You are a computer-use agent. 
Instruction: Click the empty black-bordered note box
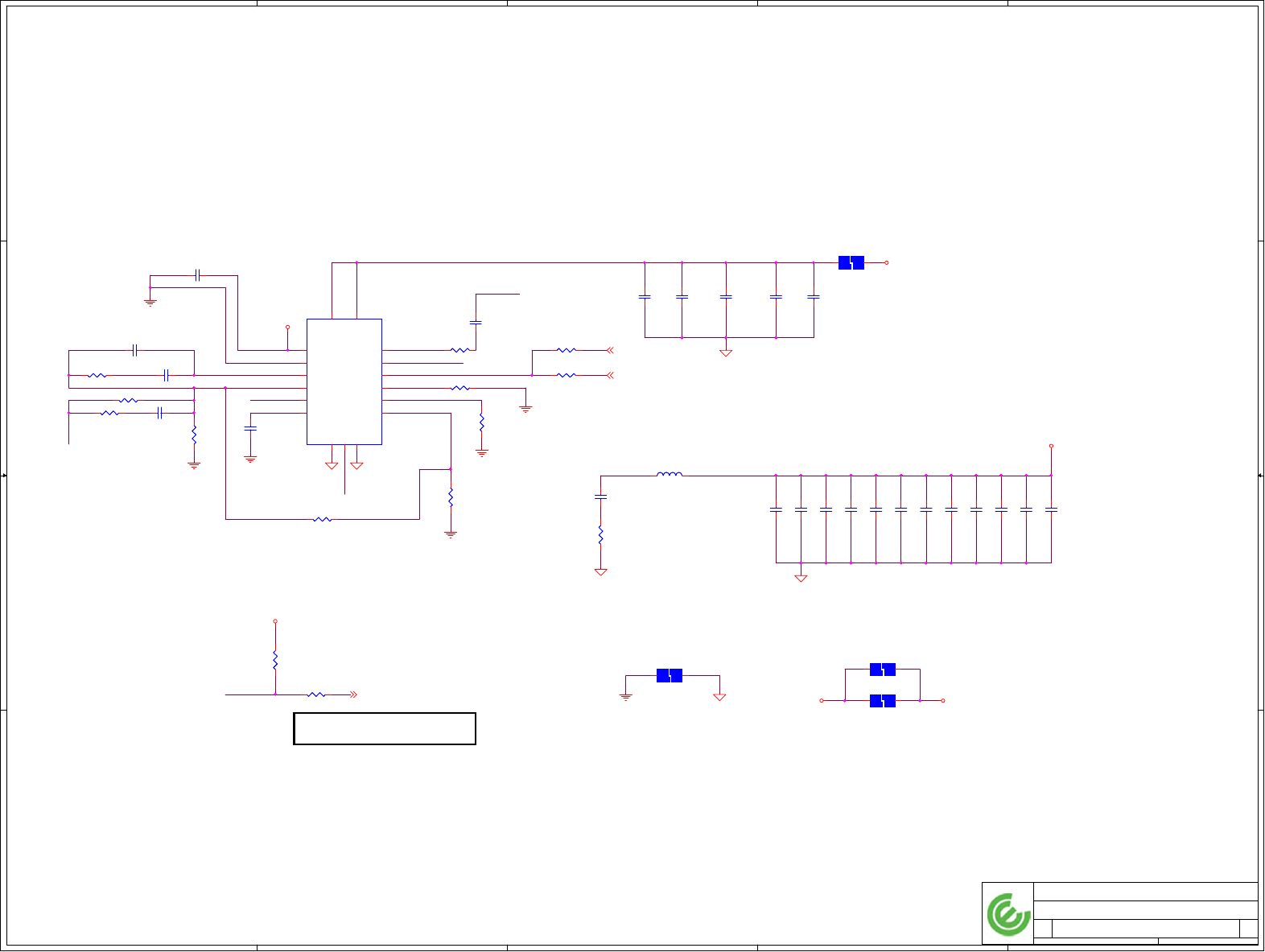pos(385,728)
